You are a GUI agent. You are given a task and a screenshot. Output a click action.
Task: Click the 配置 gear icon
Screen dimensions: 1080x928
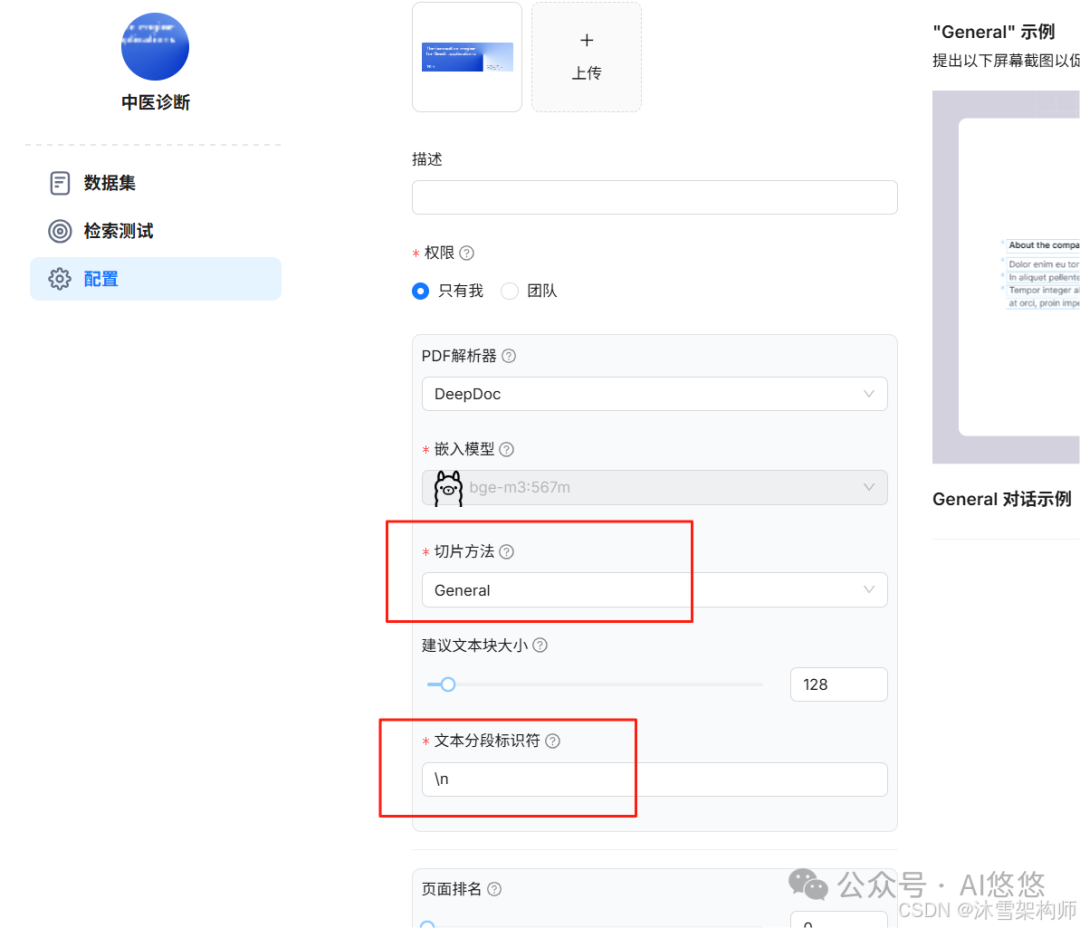coord(60,279)
